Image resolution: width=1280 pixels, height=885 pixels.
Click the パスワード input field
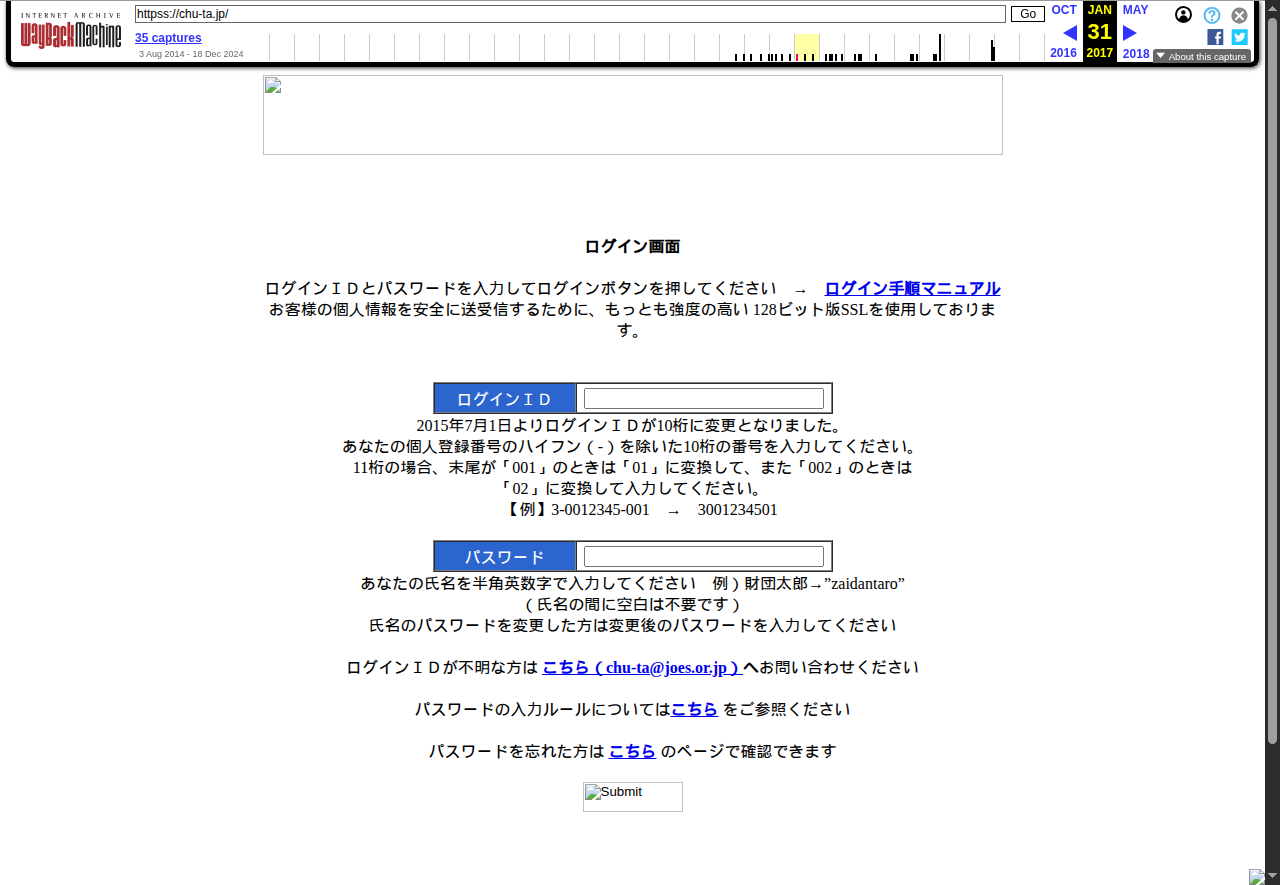[703, 557]
